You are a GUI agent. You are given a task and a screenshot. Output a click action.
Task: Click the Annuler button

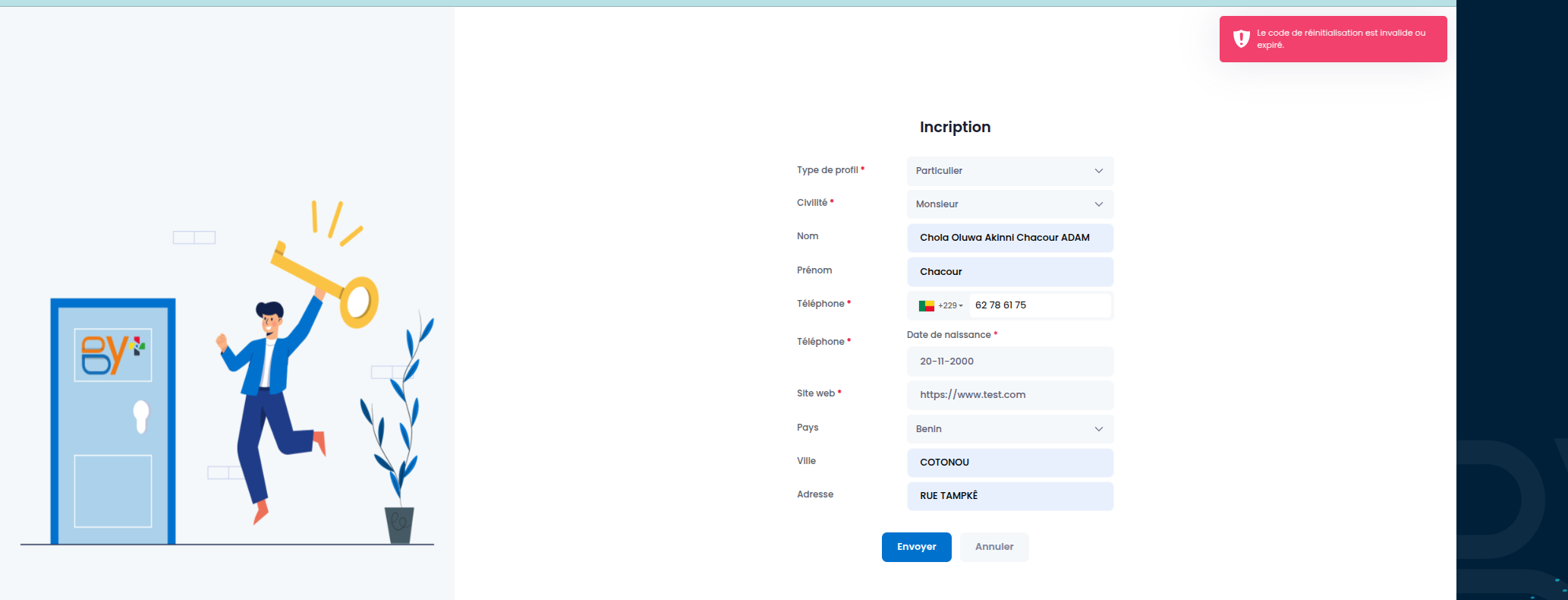(x=994, y=547)
